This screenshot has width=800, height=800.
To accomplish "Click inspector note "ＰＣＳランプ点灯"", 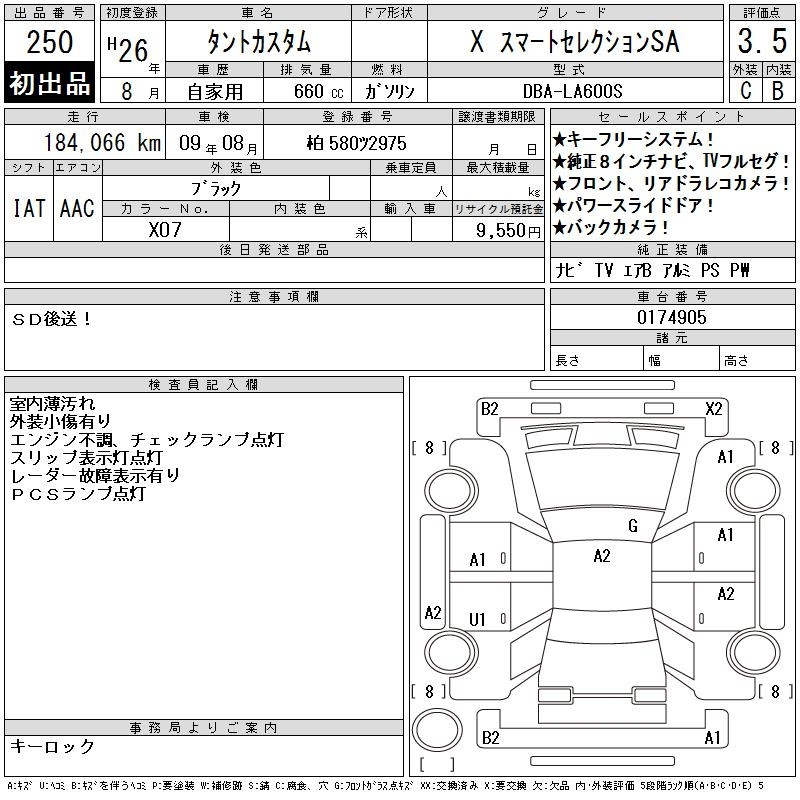I will [78, 494].
